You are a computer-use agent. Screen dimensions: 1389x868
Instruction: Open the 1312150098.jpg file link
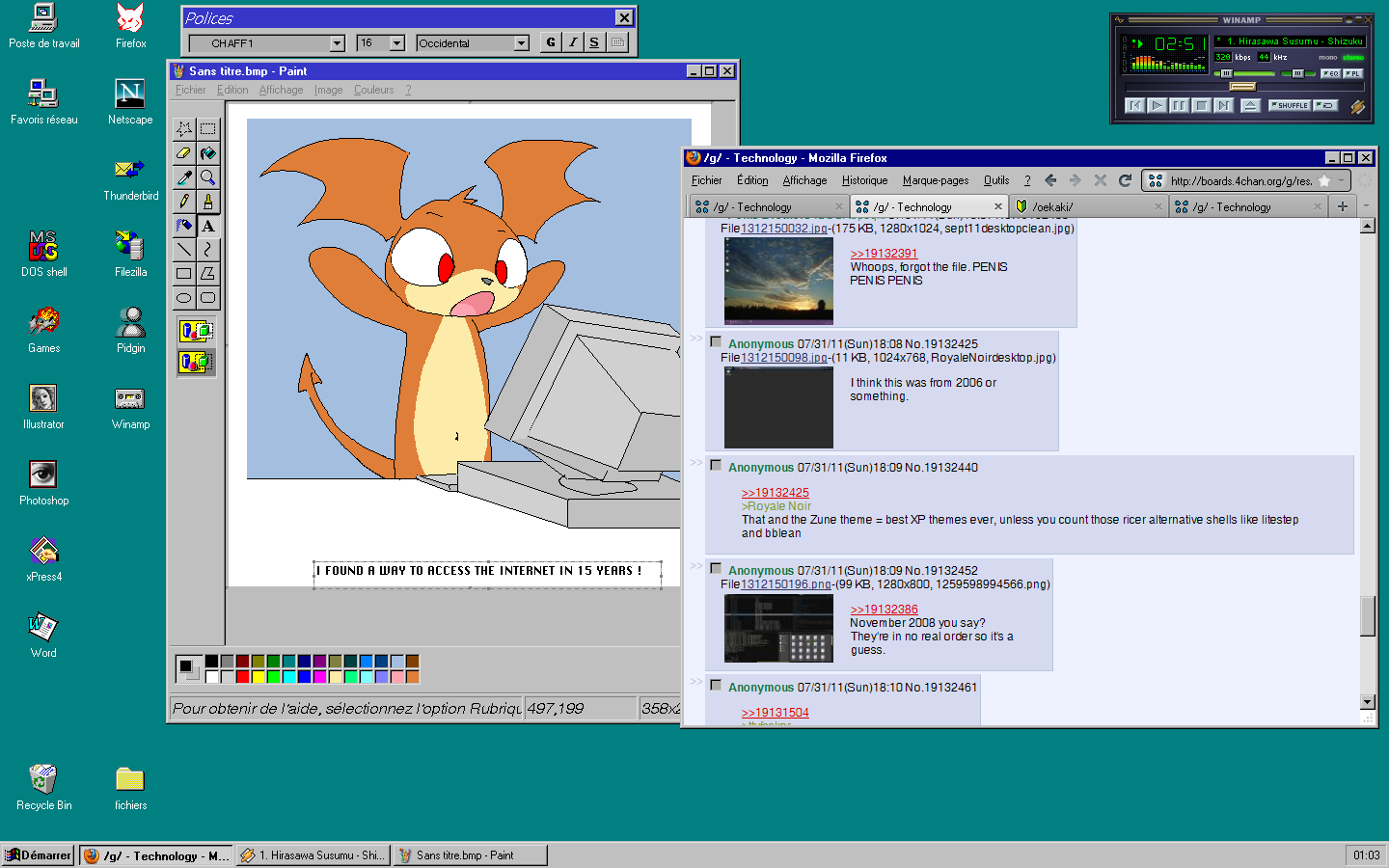point(784,358)
